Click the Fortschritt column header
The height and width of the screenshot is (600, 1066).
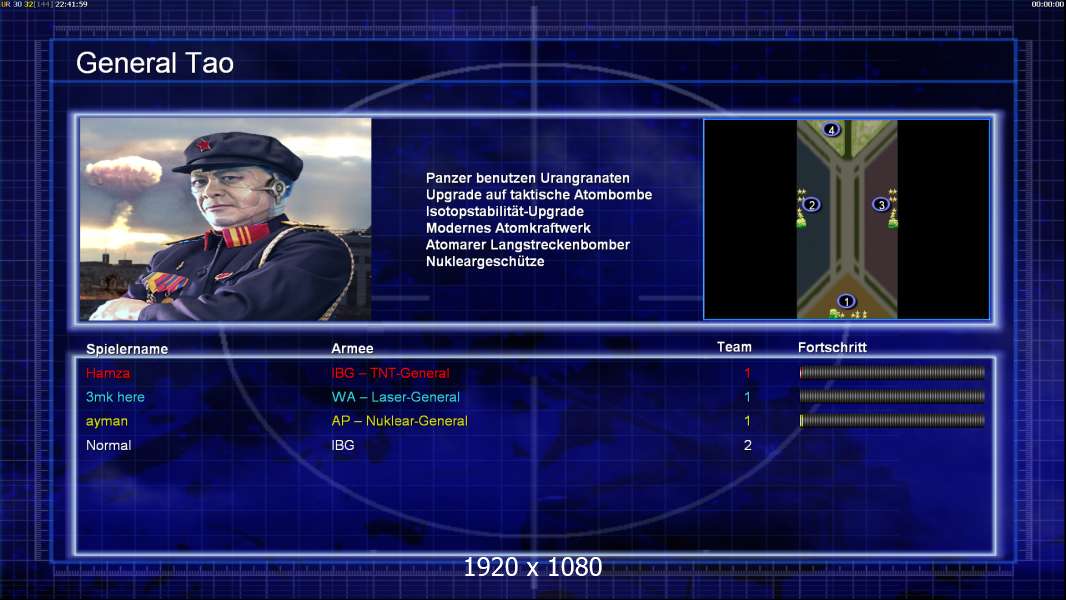coord(832,347)
